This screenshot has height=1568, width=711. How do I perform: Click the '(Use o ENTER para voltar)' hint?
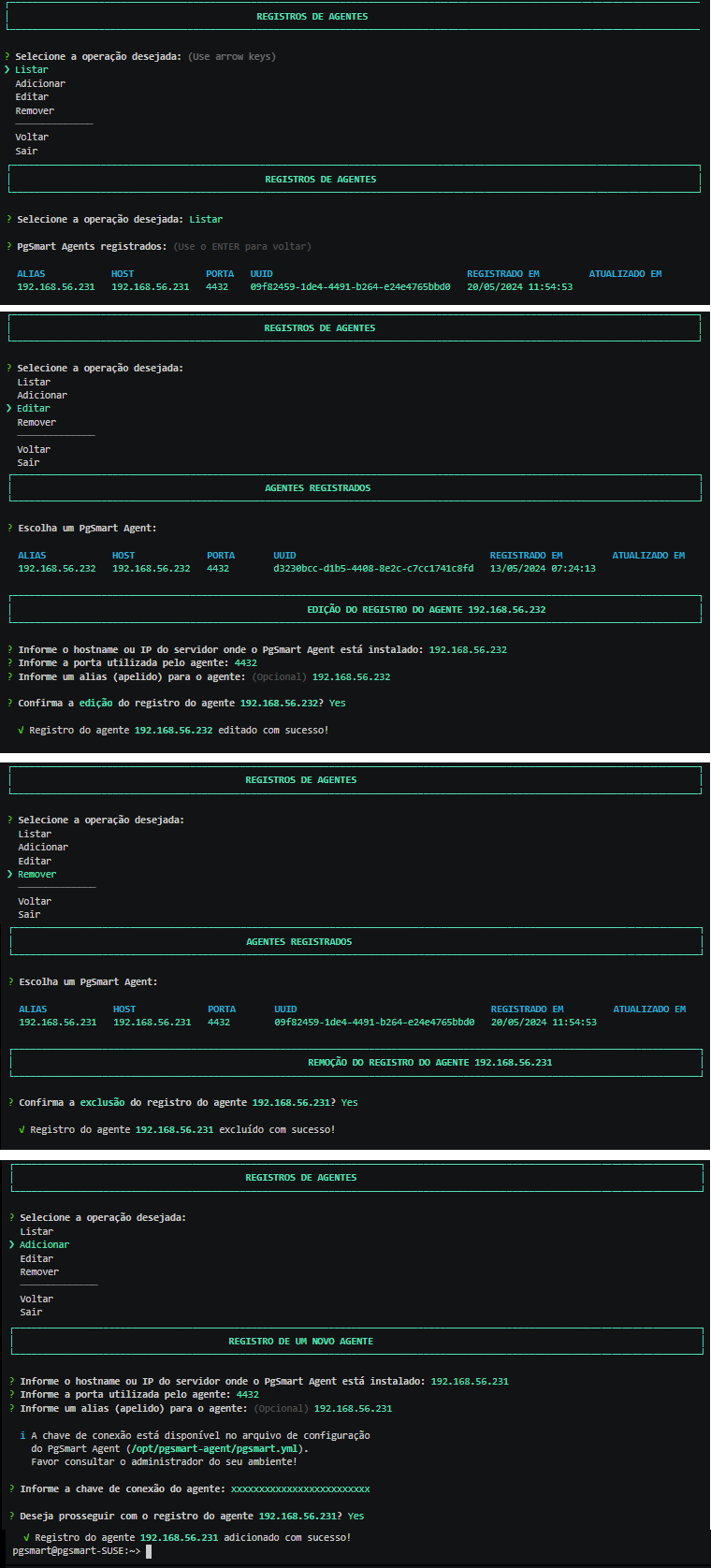tap(242, 247)
